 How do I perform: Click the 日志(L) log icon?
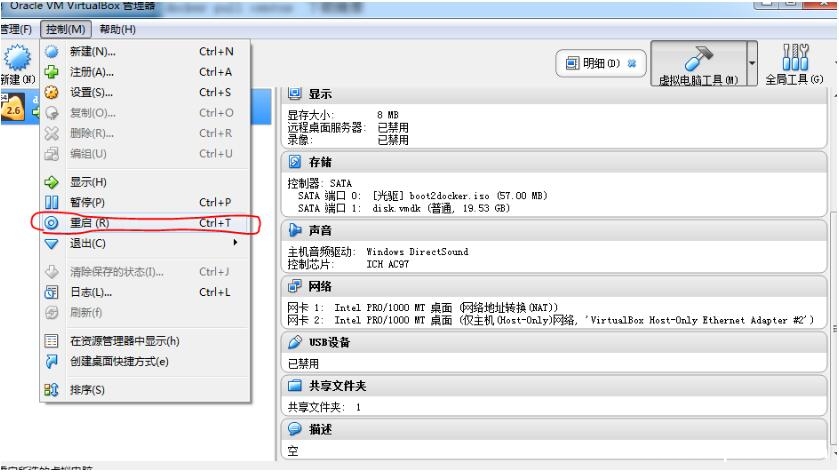point(51,292)
